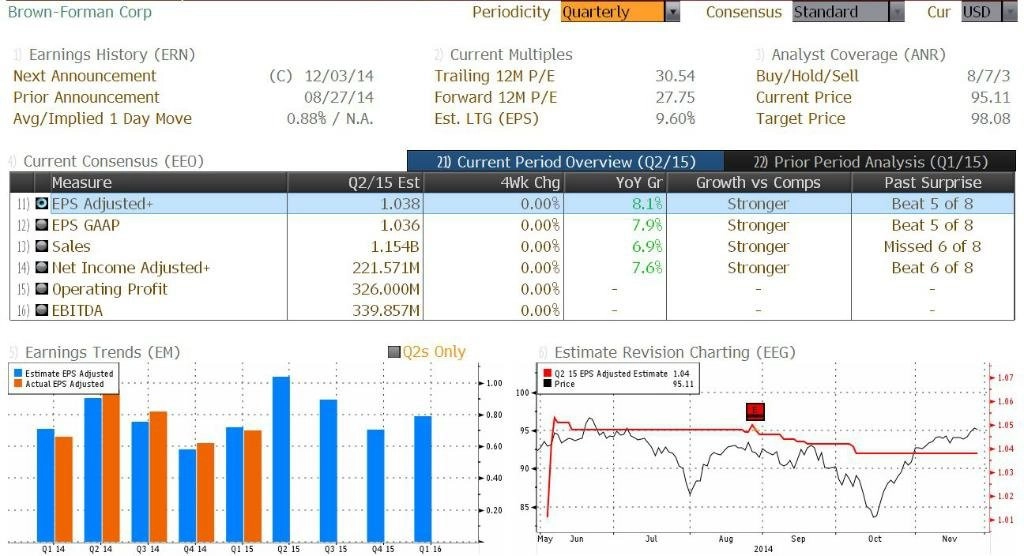Screen dimensions: 1024x556
Task: Open the Periodicity Quarterly dropdown arrow
Action: click(x=672, y=12)
